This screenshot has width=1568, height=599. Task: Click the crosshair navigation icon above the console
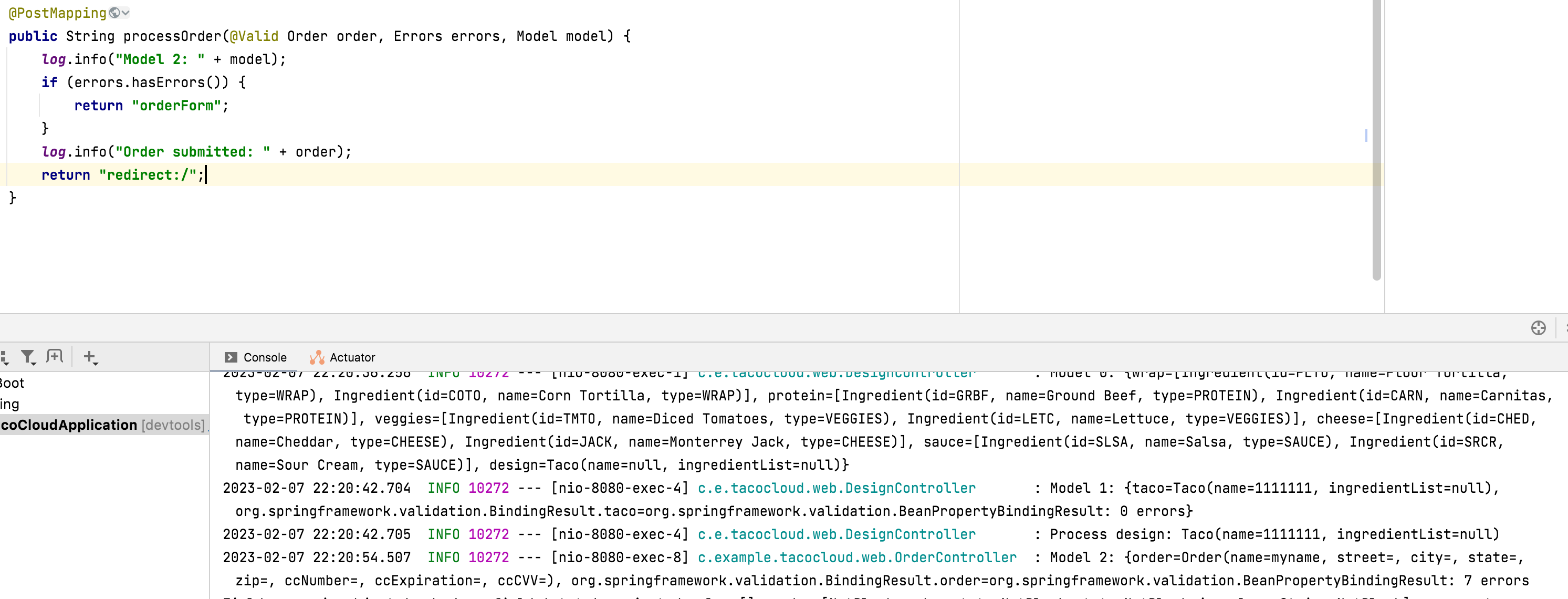1540,328
